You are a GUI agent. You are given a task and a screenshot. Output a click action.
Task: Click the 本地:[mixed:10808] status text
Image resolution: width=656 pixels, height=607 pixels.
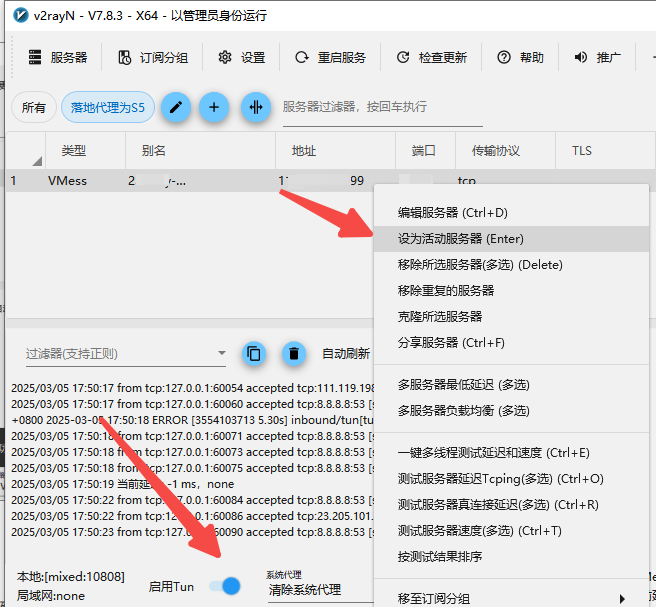71,577
